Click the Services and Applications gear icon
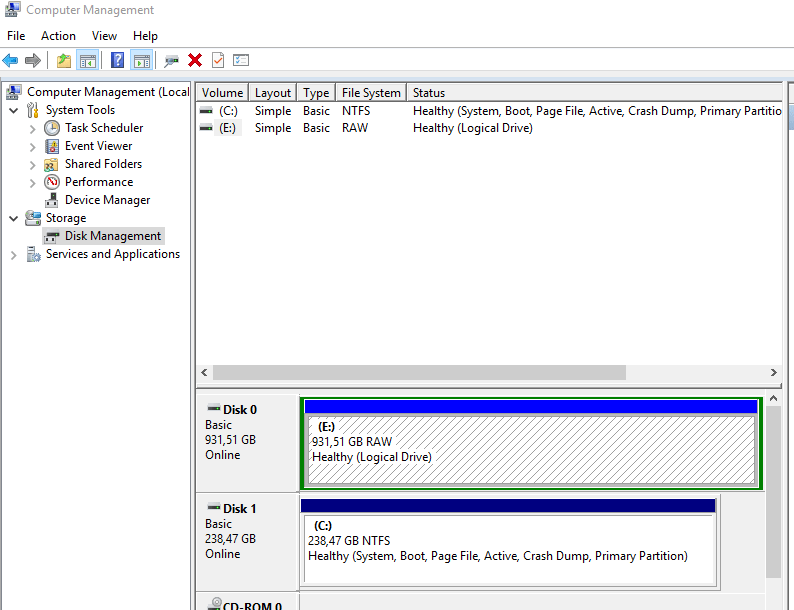This screenshot has width=794, height=610. [x=33, y=254]
